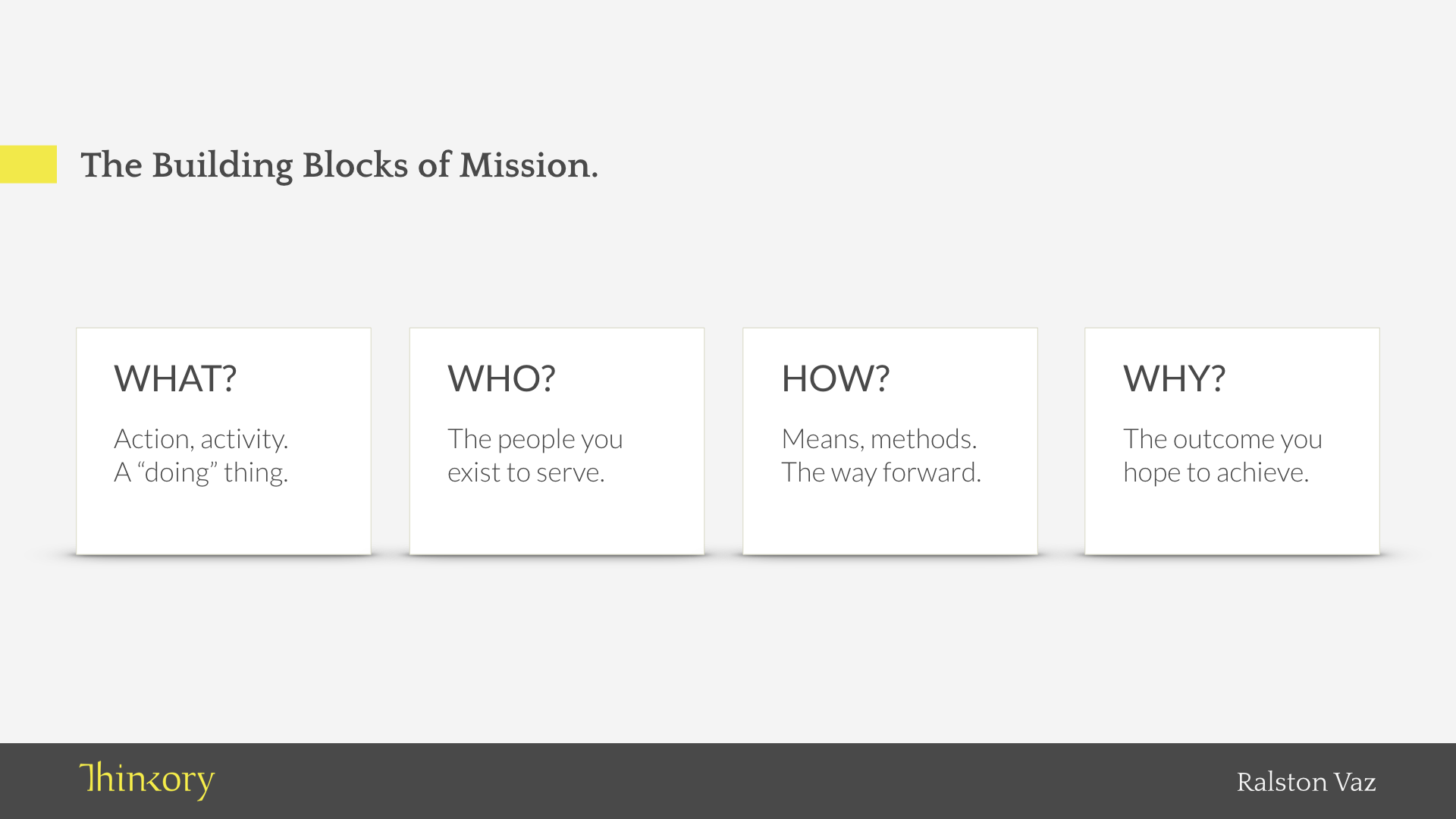Select the WHY? card heading

click(1174, 378)
